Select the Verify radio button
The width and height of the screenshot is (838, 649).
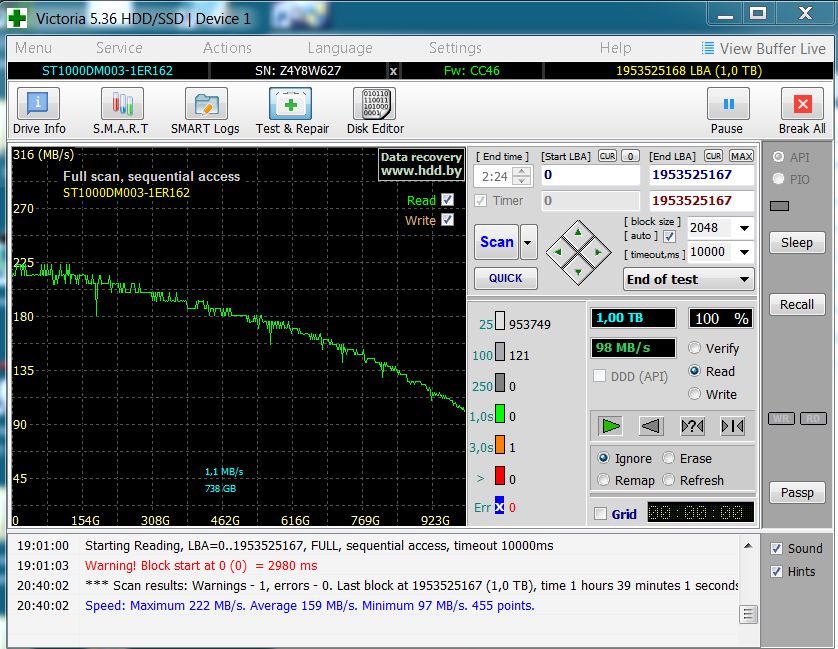click(x=695, y=349)
